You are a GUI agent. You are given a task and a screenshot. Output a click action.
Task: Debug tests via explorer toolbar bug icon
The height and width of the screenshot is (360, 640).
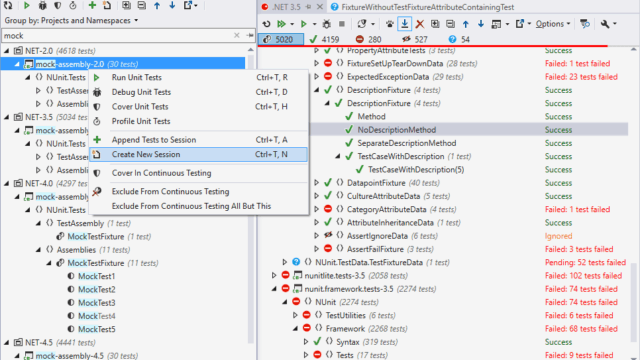point(42,5)
